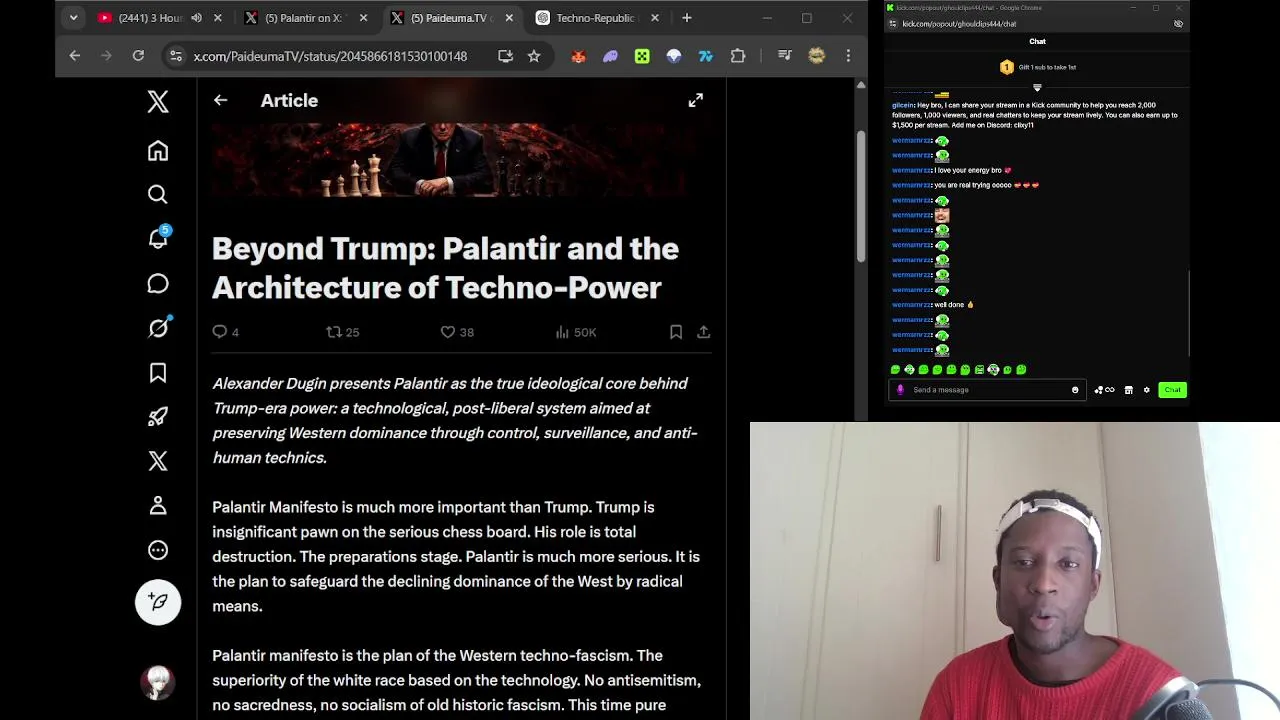
Task: Open the green dice extension
Action: pyautogui.click(x=642, y=56)
